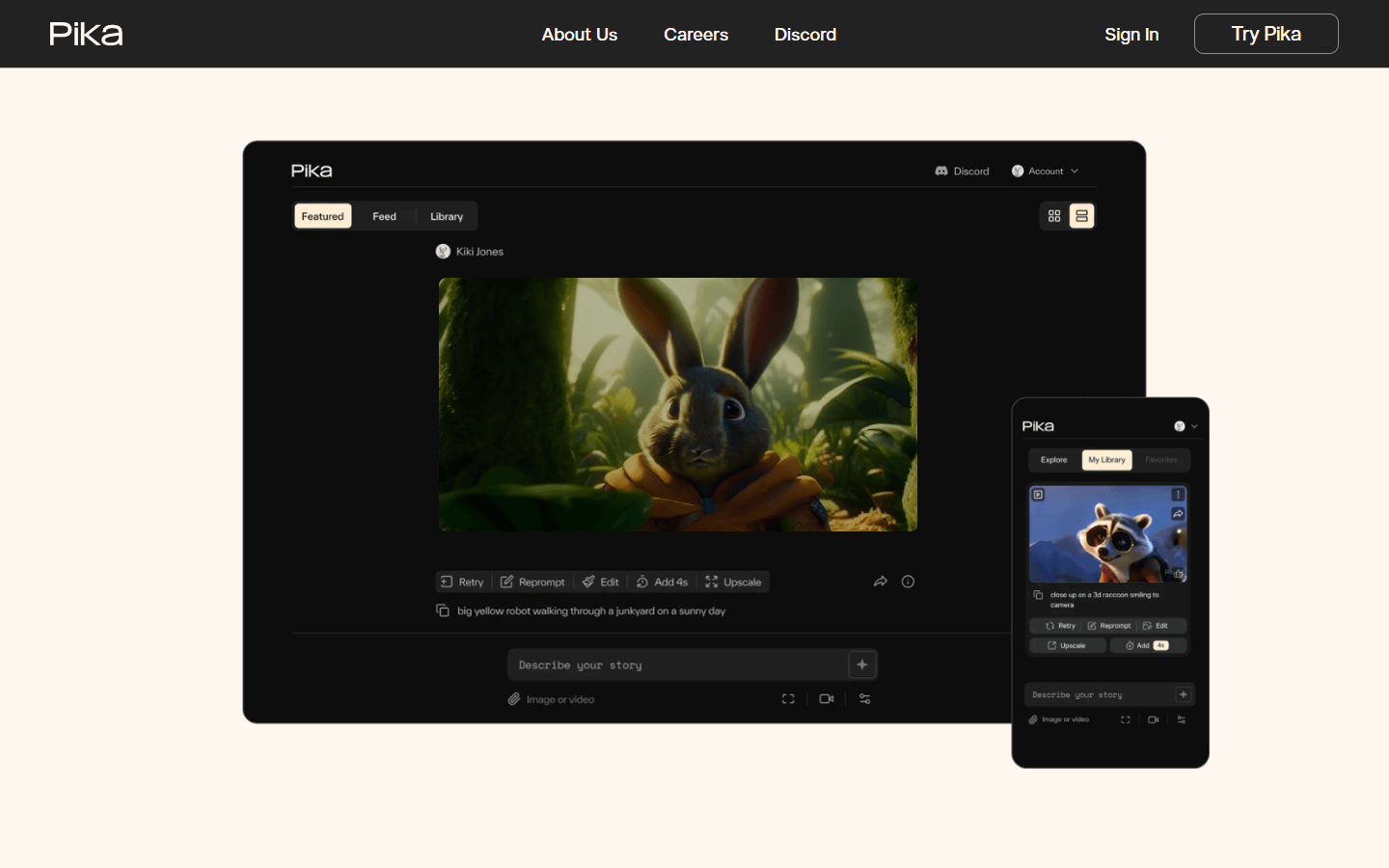Click Reprompt under the rabbit video
This screenshot has height=868, width=1389.
532,582
